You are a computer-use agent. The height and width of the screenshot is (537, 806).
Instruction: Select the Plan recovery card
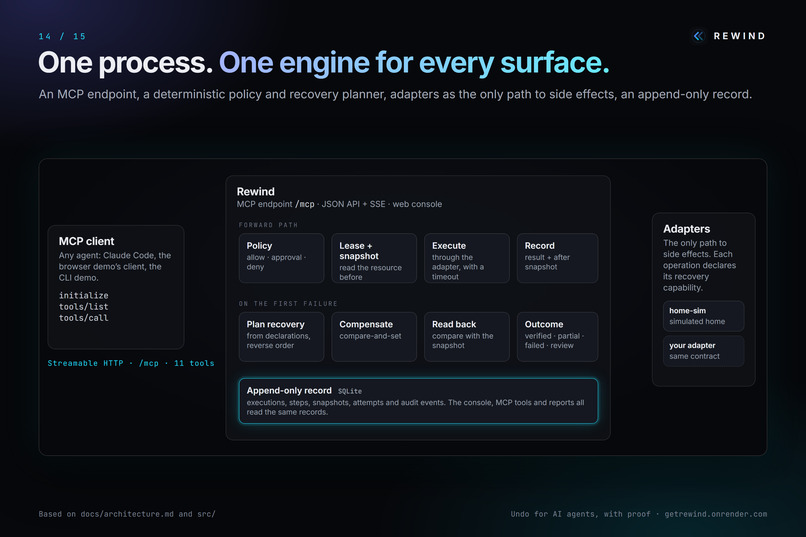[x=281, y=337]
